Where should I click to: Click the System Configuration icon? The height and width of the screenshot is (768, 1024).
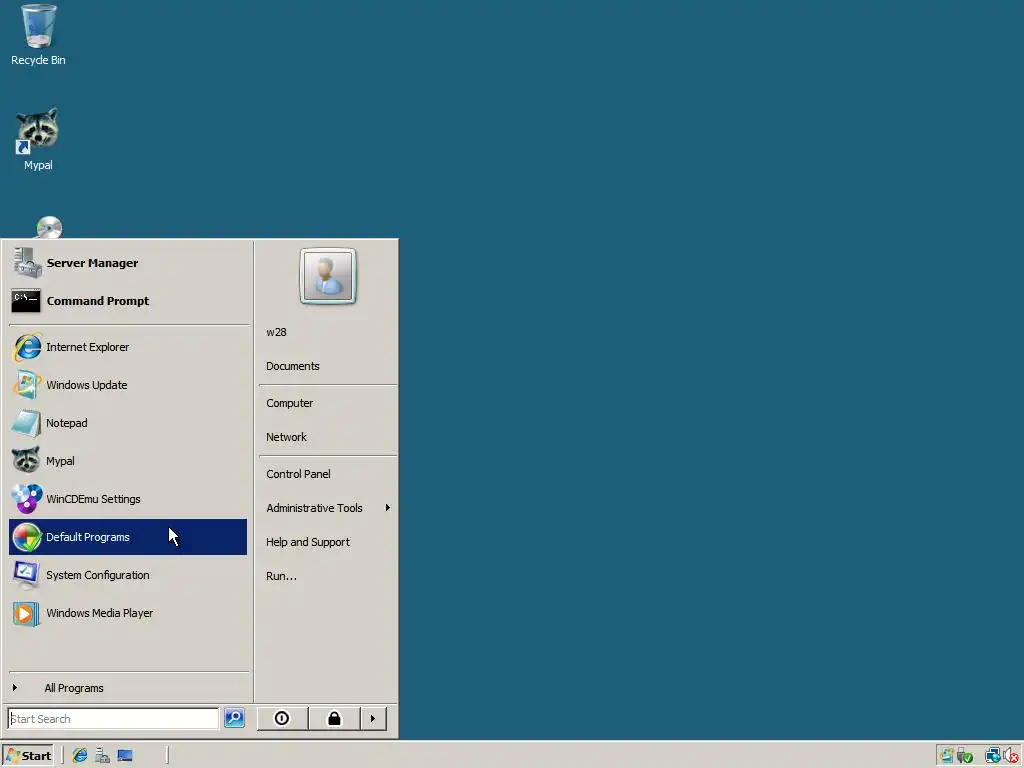(27, 575)
